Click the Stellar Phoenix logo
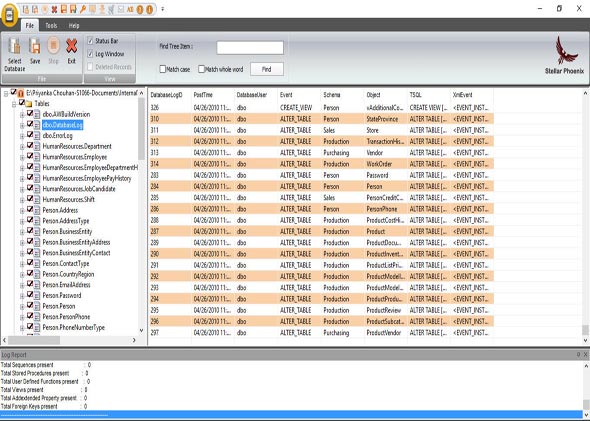590x421 pixels. click(564, 55)
